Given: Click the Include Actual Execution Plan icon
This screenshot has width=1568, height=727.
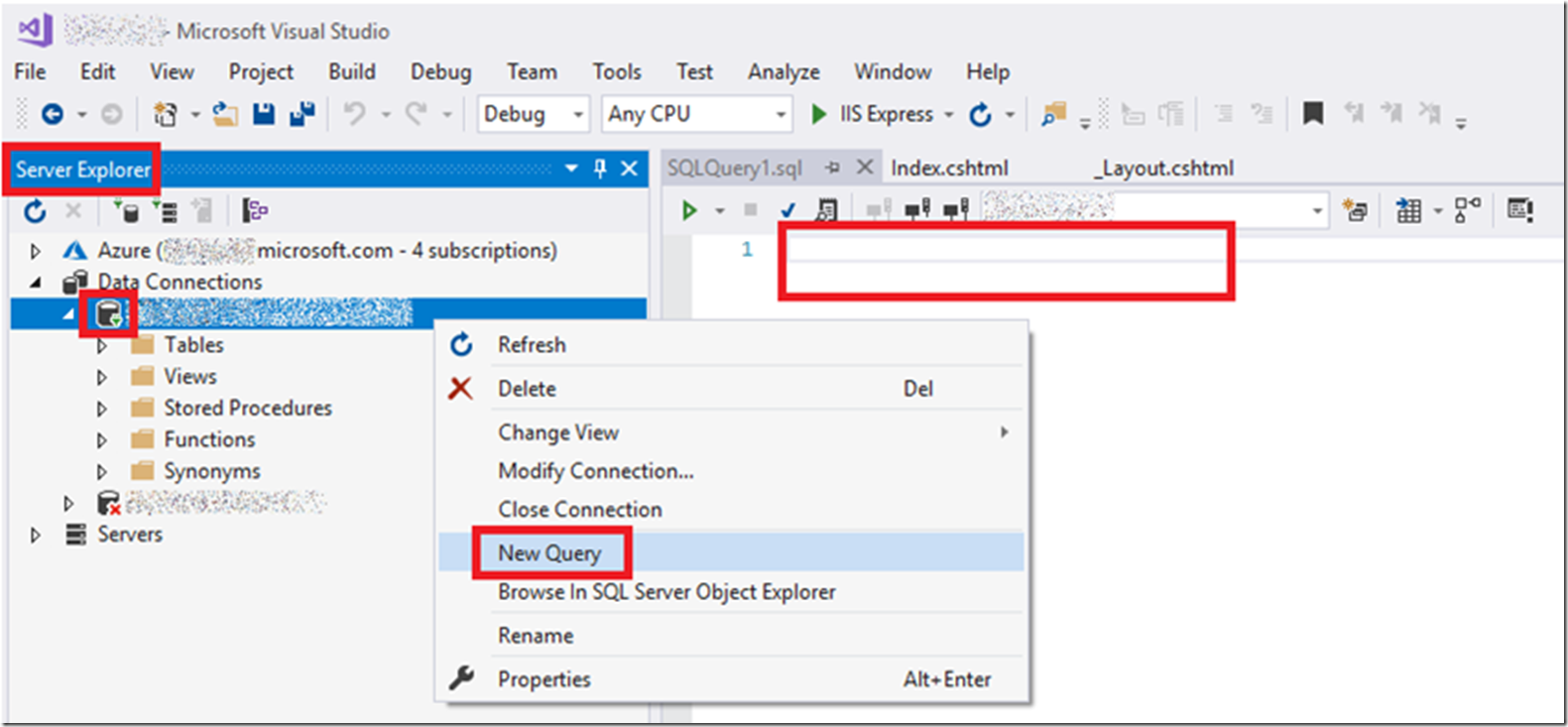Looking at the screenshot, I should pos(1467,210).
